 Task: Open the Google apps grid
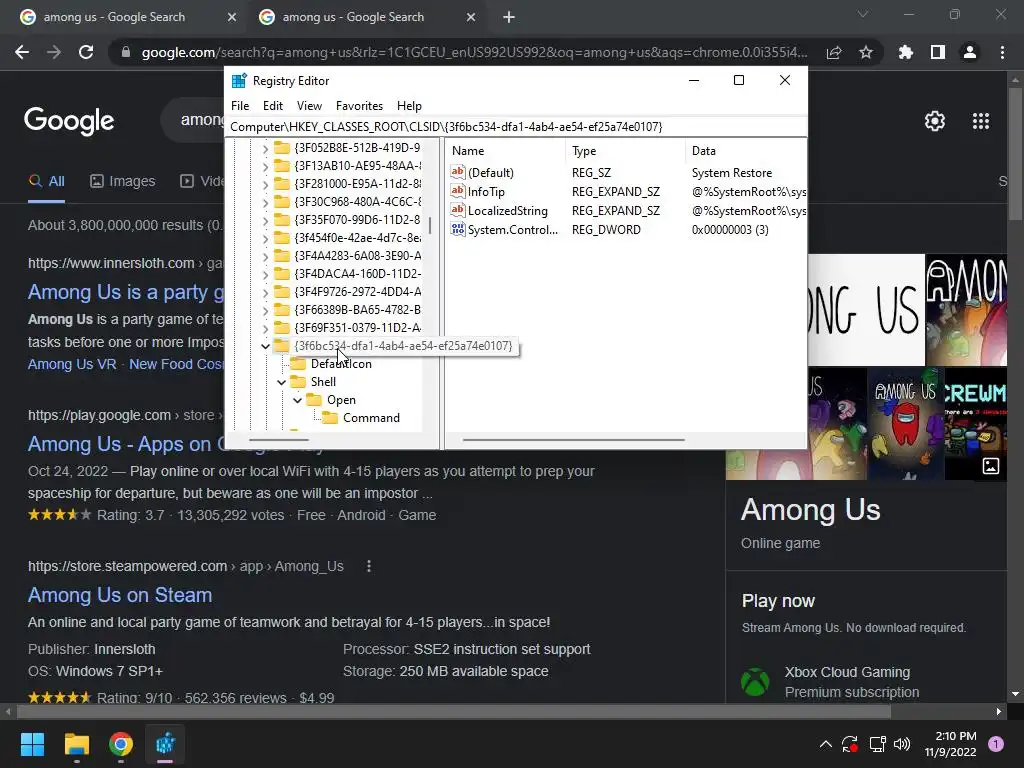[981, 121]
